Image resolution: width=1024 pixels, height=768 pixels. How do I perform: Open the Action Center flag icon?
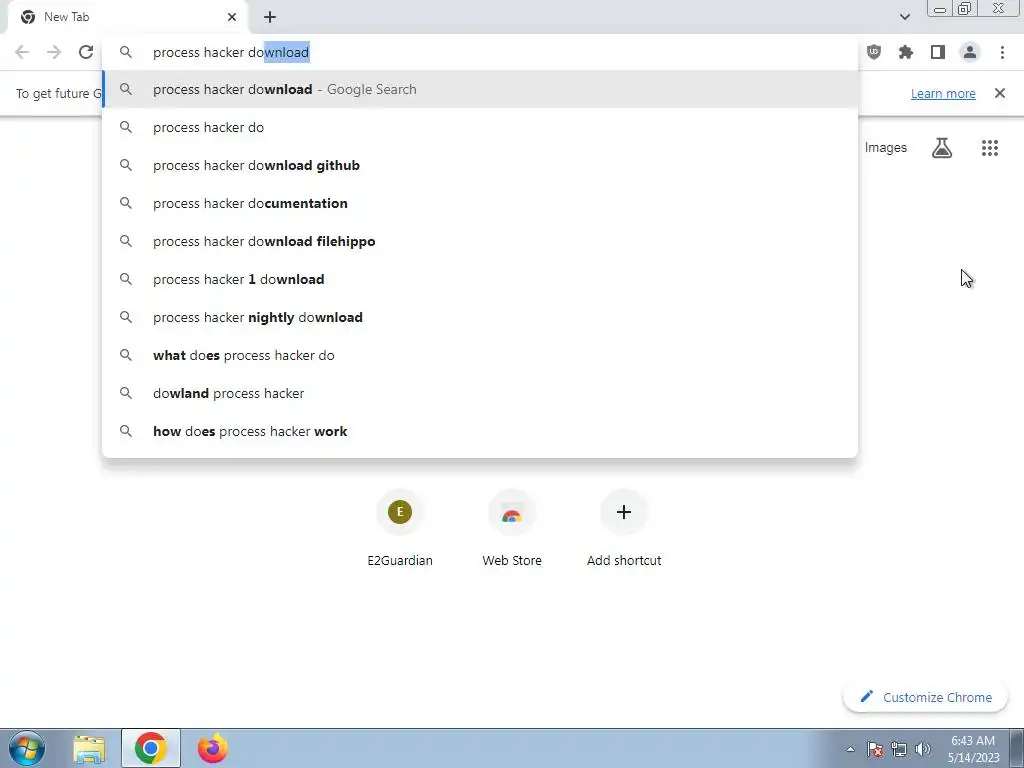[875, 749]
